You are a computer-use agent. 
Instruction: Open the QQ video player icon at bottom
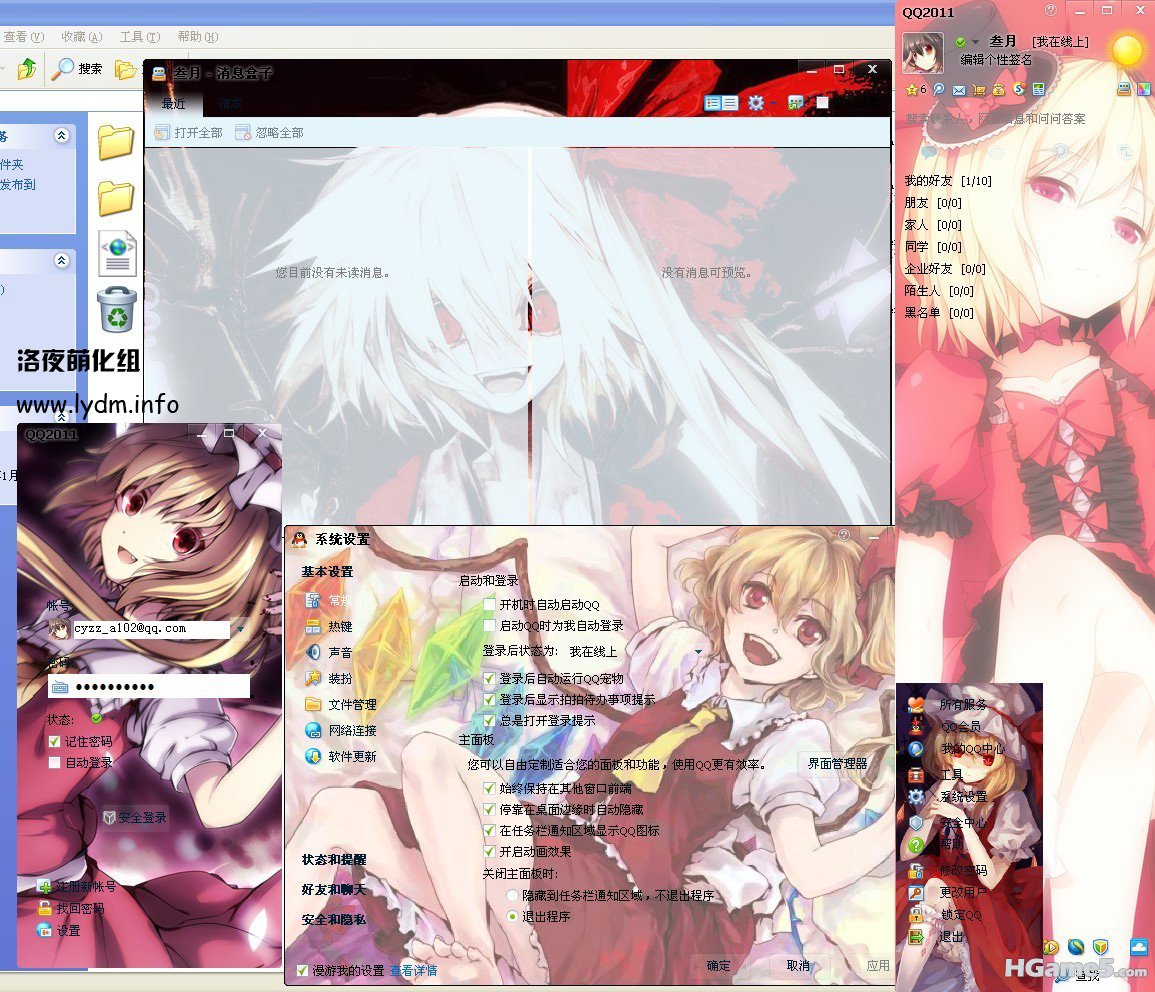(1051, 946)
